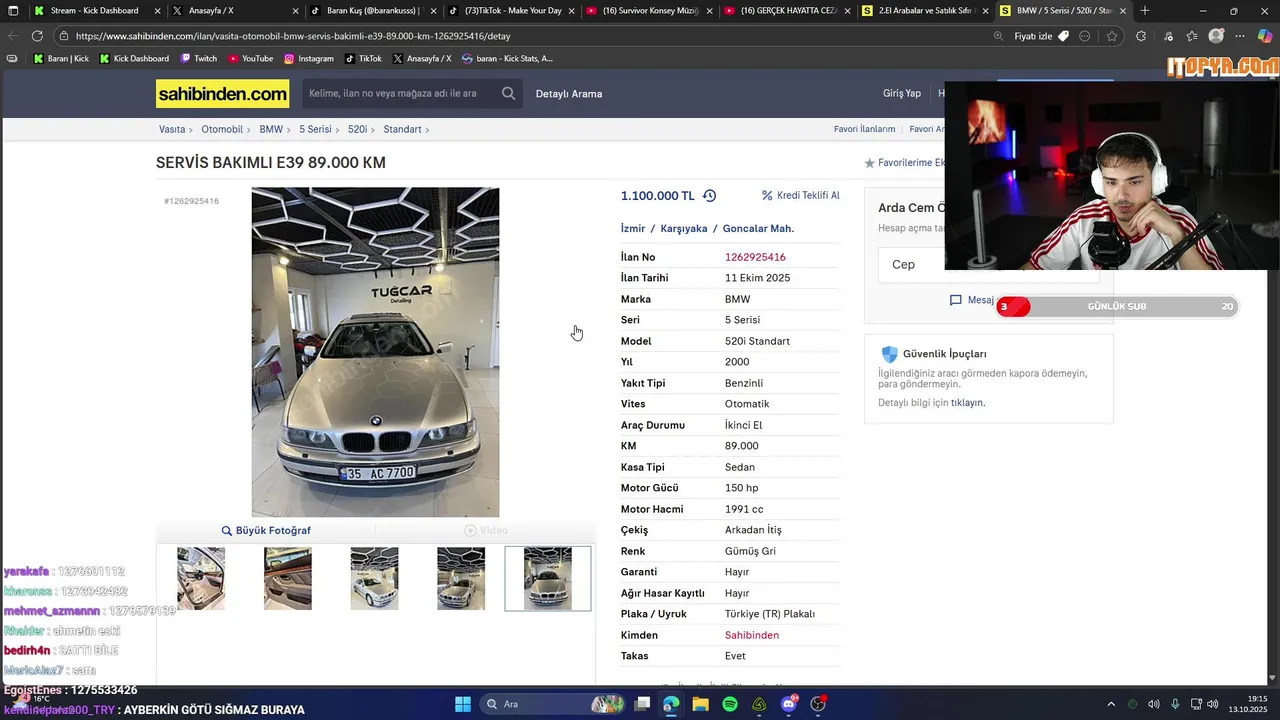Image resolution: width=1280 pixels, height=720 pixels.
Task: Click İzmir location link
Action: point(633,228)
